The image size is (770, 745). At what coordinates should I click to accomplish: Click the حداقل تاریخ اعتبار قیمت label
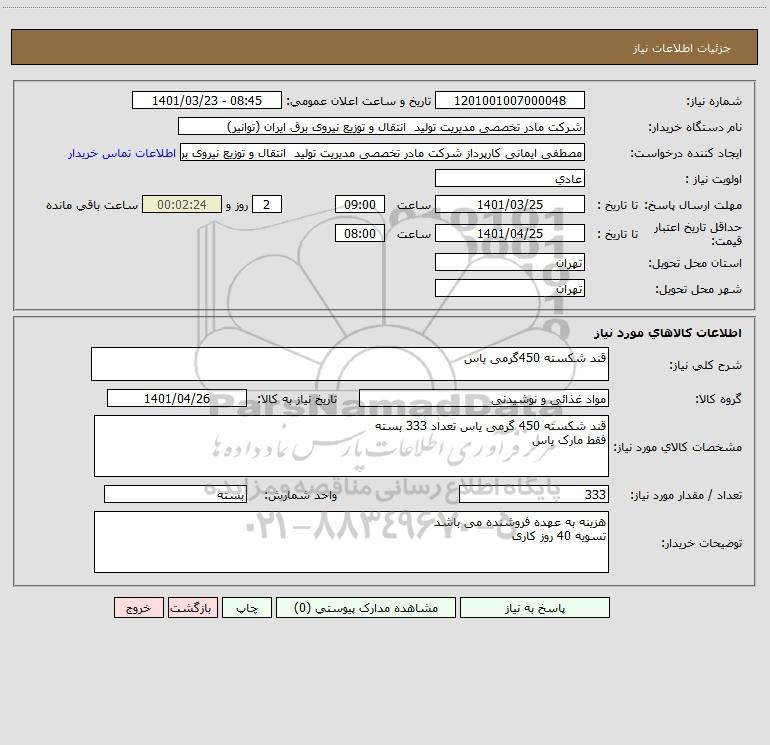click(698, 234)
